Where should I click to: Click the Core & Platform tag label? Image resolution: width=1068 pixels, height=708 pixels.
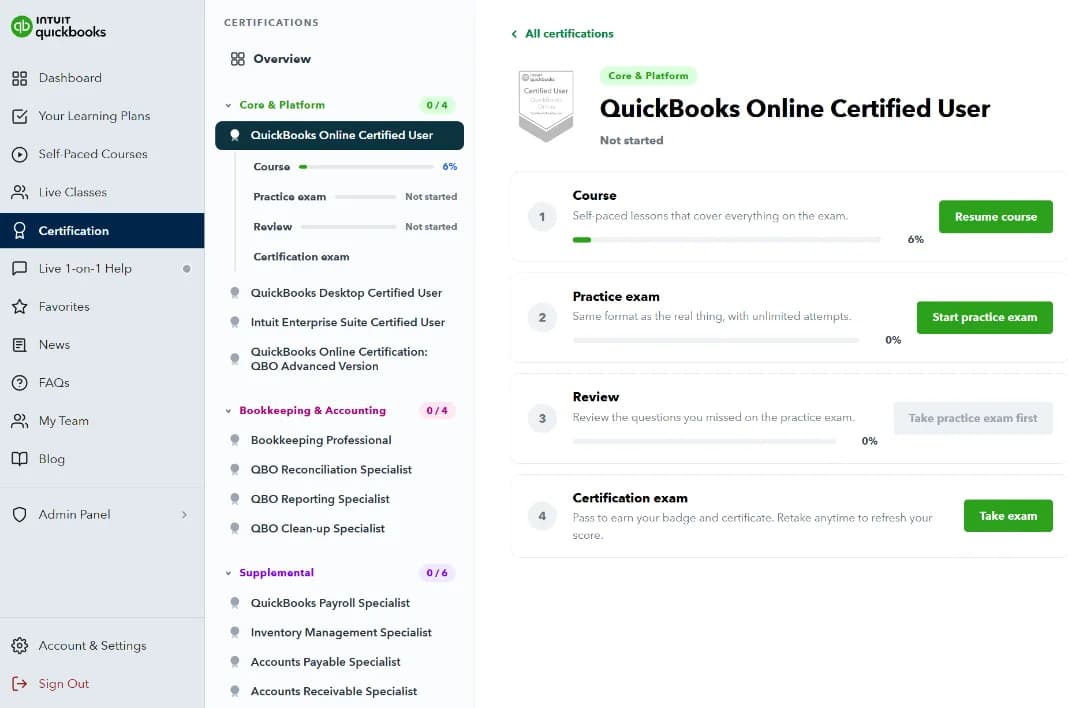648,76
